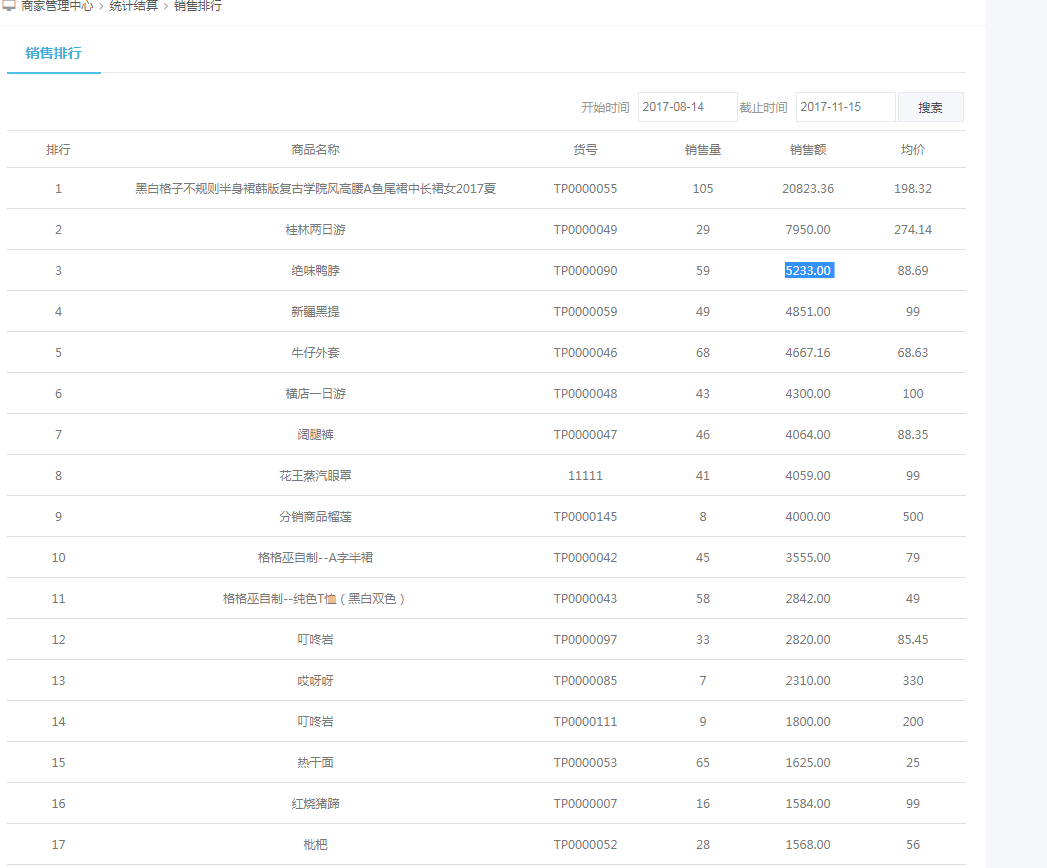Select the 销售排行 tab
The width and height of the screenshot is (1047, 868).
(x=54, y=53)
